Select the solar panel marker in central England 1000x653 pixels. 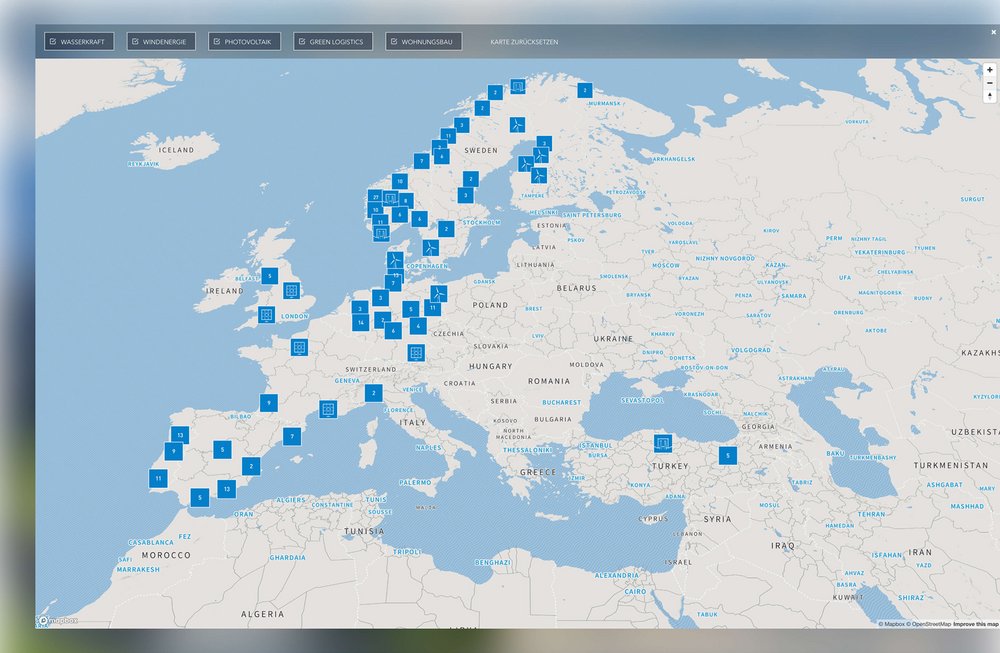coord(291,291)
